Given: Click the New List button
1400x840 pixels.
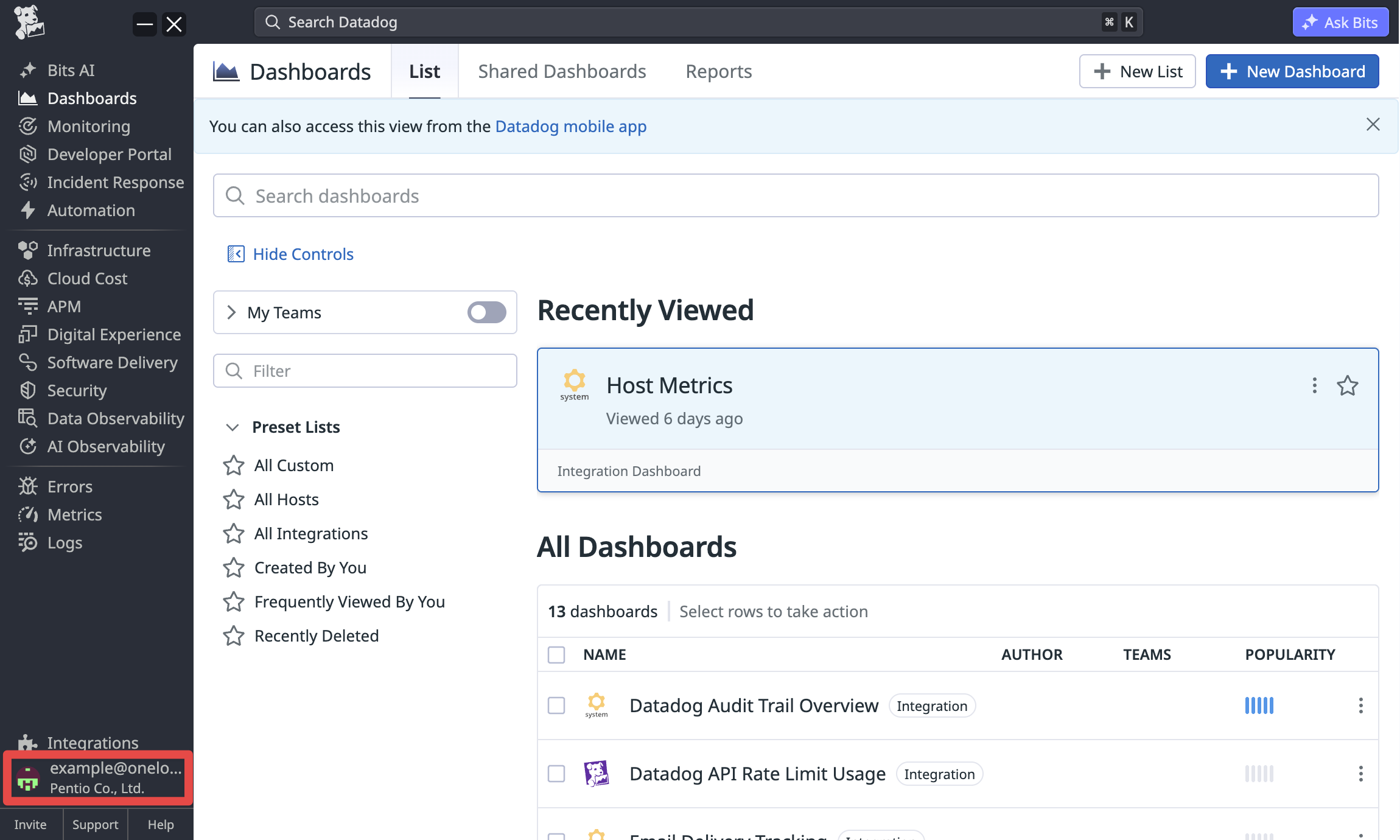Looking at the screenshot, I should pos(1137,71).
